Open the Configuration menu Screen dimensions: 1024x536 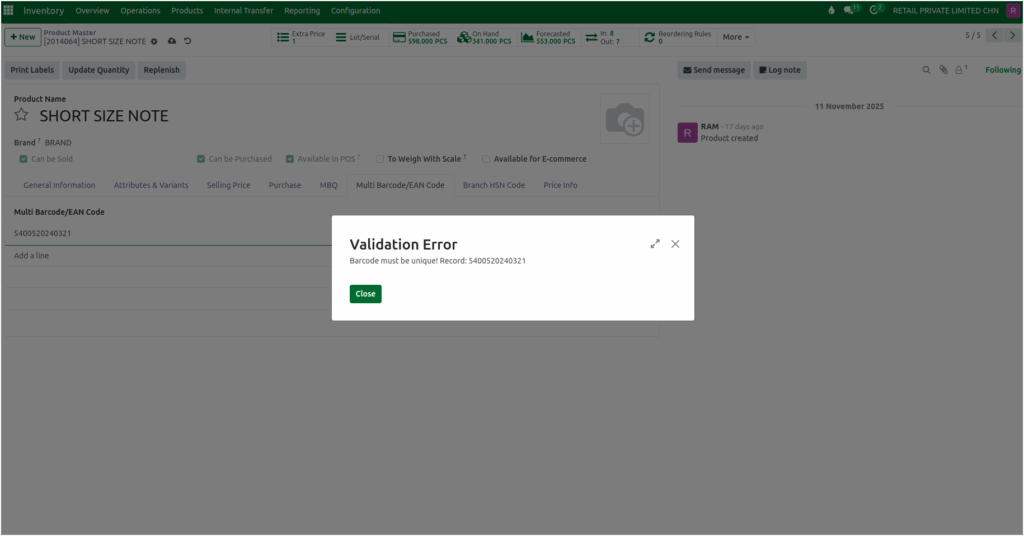pos(355,10)
